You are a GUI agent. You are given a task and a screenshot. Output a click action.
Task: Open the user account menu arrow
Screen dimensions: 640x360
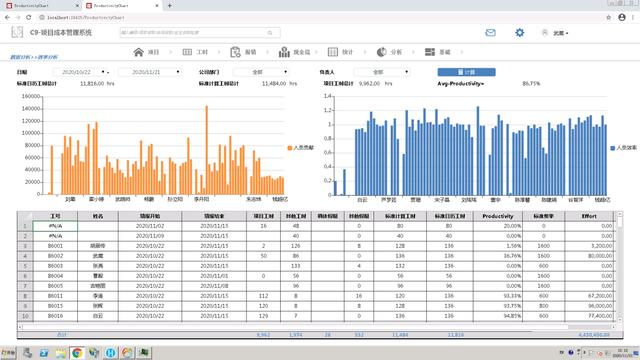click(x=567, y=33)
